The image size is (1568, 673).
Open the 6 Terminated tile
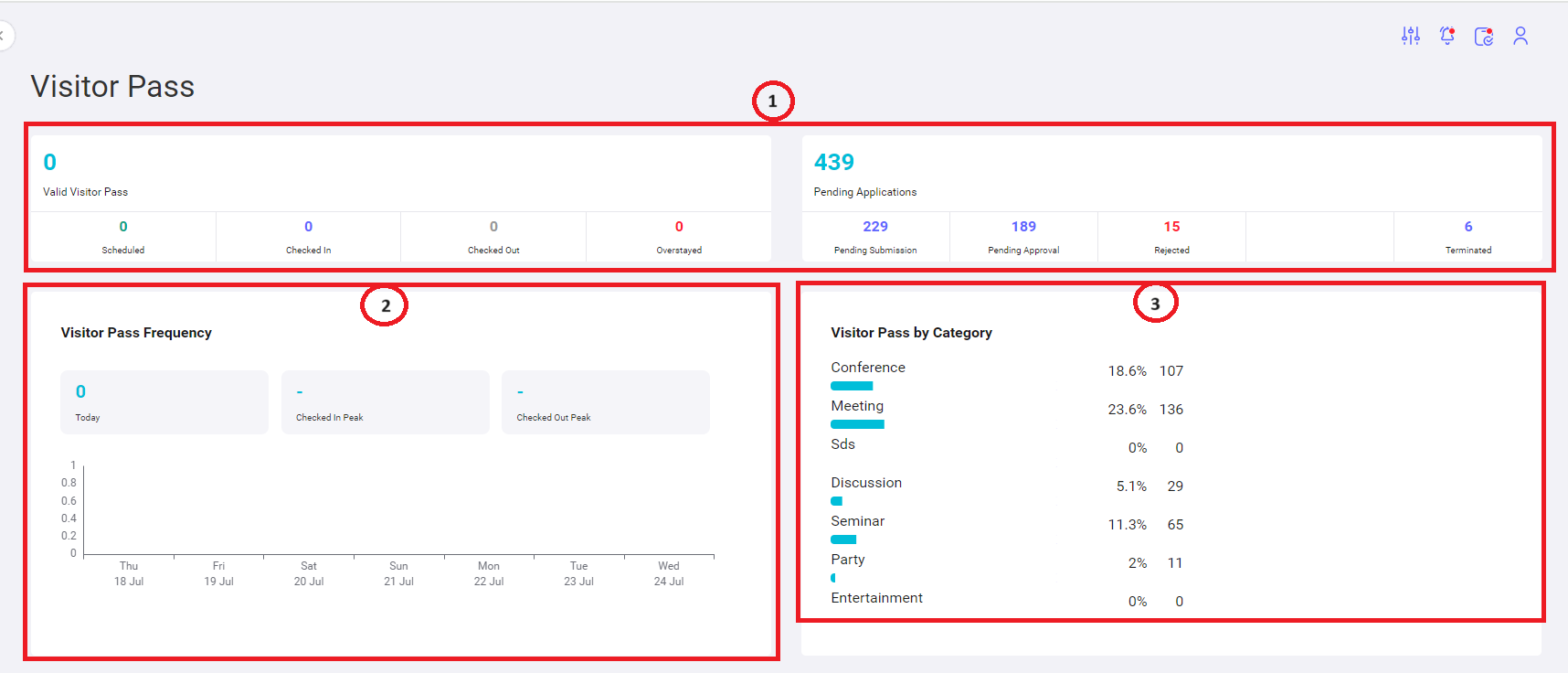(1468, 237)
